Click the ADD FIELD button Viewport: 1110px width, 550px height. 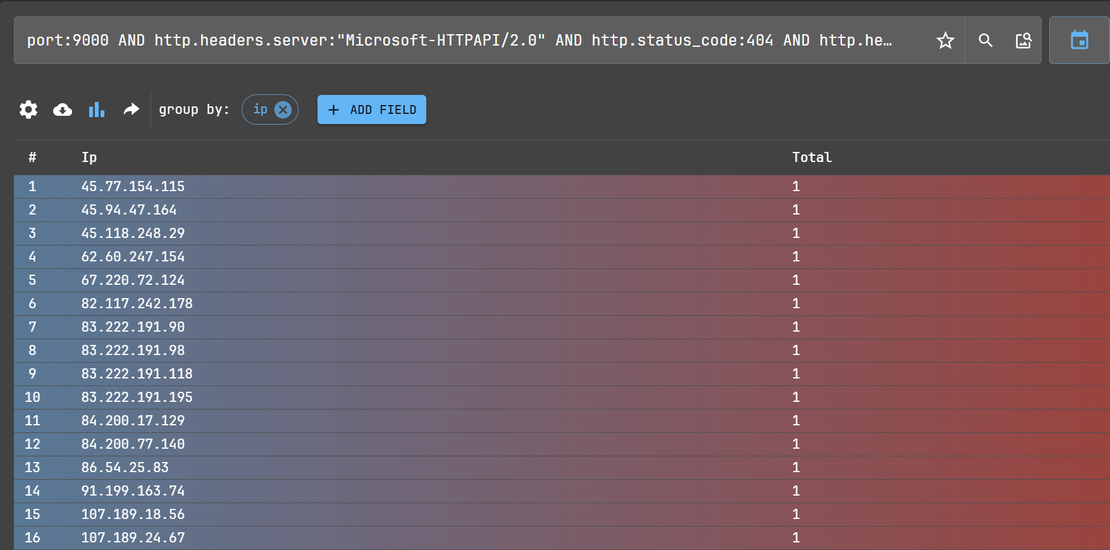pyautogui.click(x=372, y=110)
